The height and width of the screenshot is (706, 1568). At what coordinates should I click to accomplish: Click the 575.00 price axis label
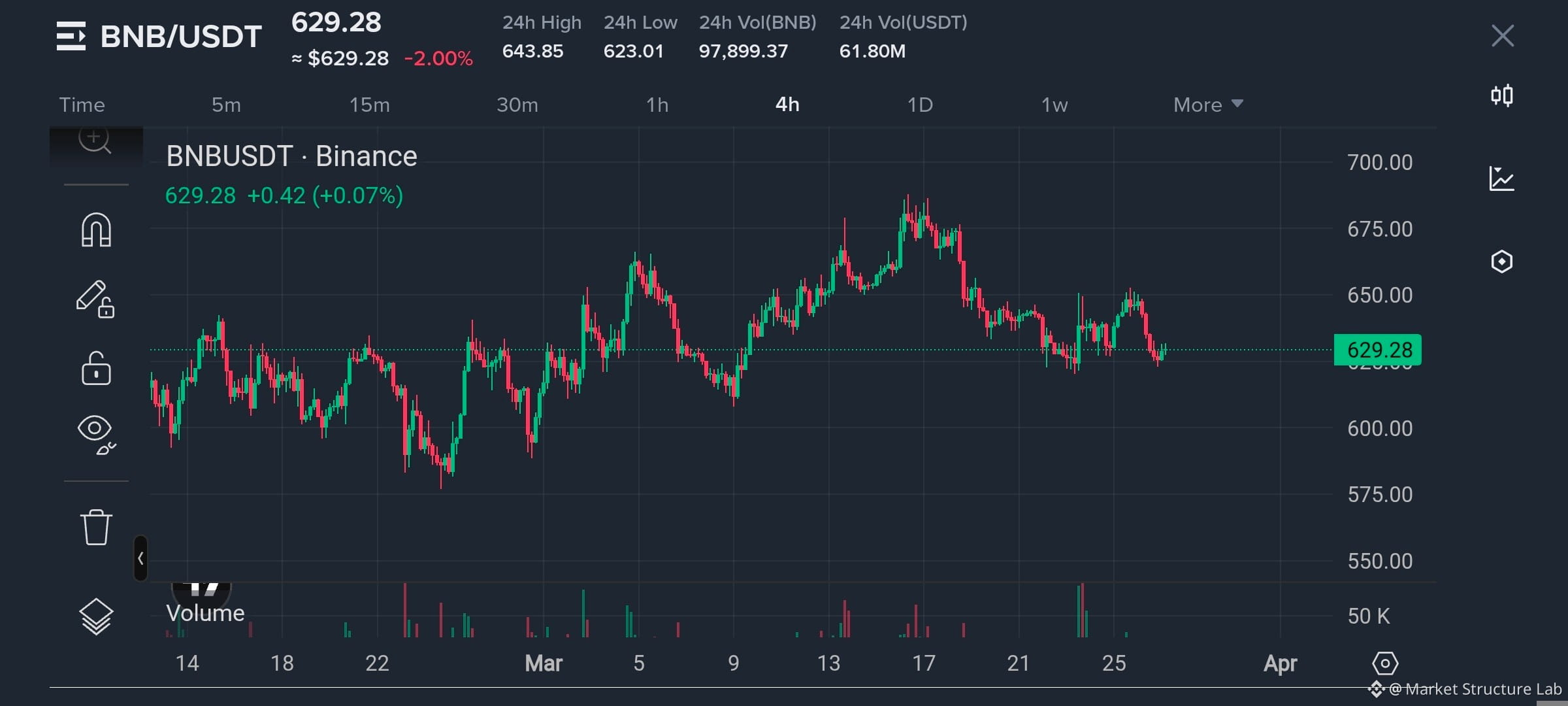click(x=1380, y=494)
